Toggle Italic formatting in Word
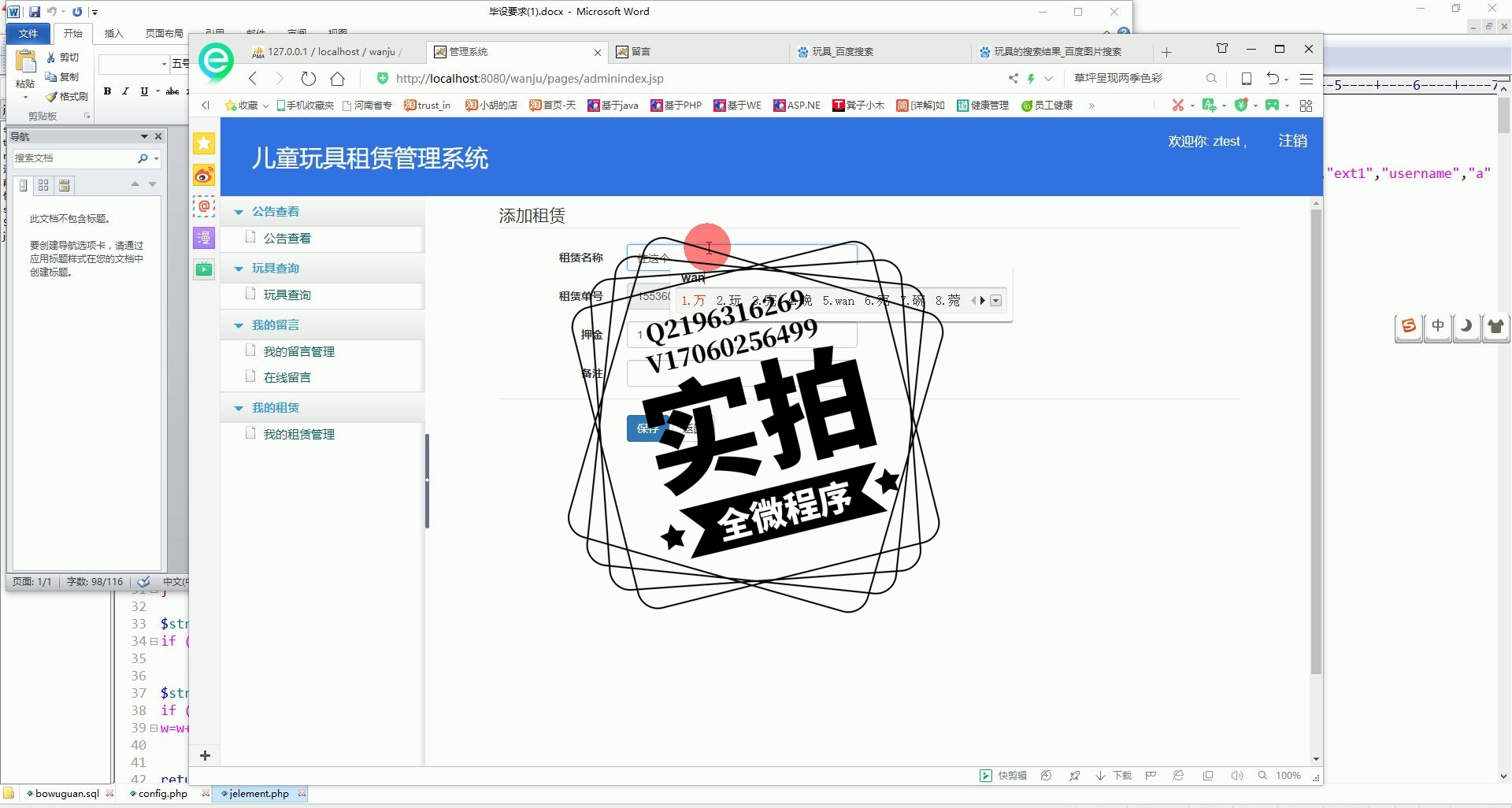1512x808 pixels. click(125, 91)
